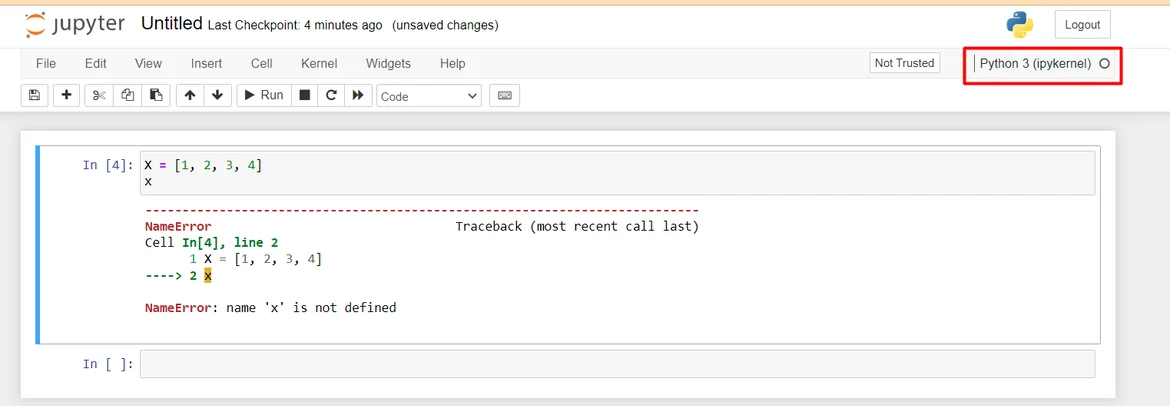Move selected cell up arrow

pos(189,95)
